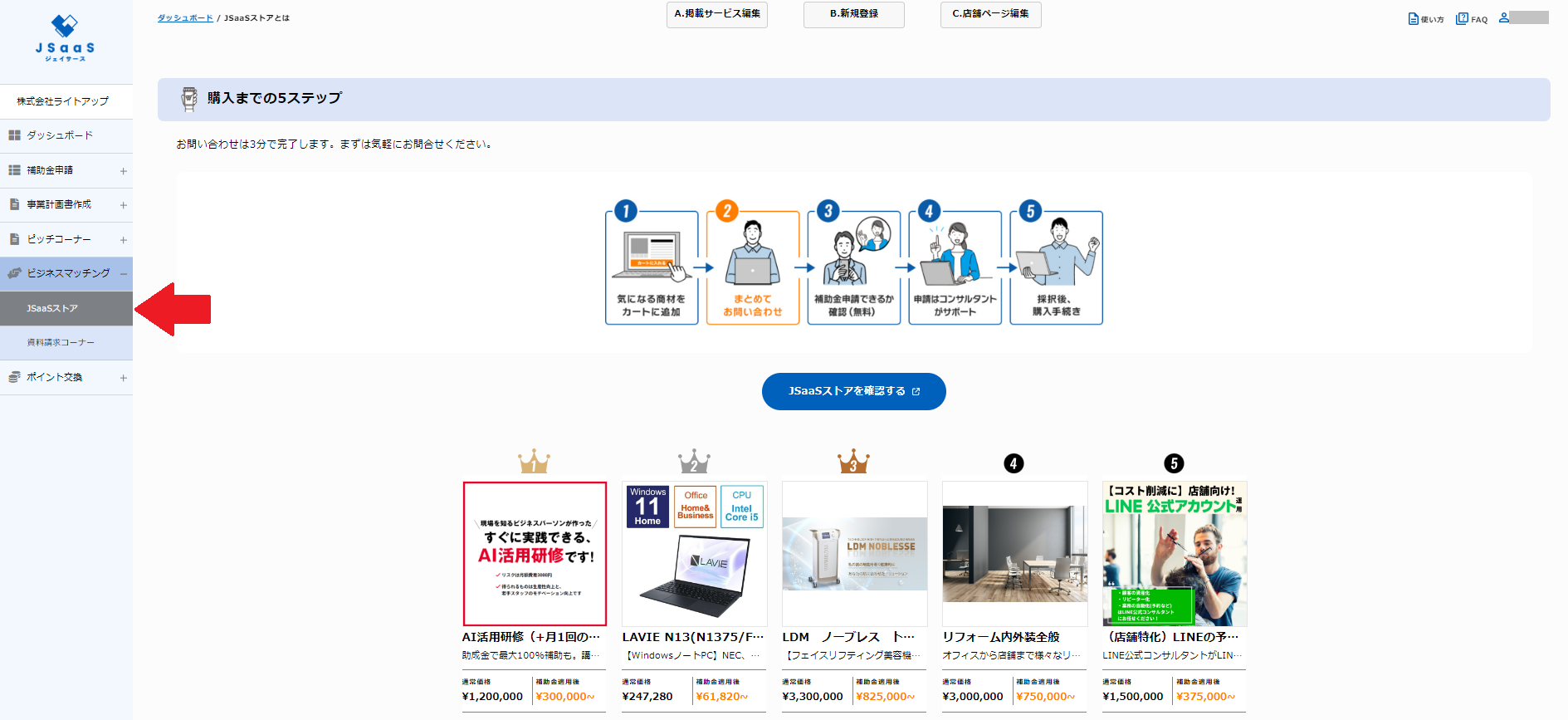Open the FAQ icon in header
The height and width of the screenshot is (720, 1568).
click(x=1463, y=18)
